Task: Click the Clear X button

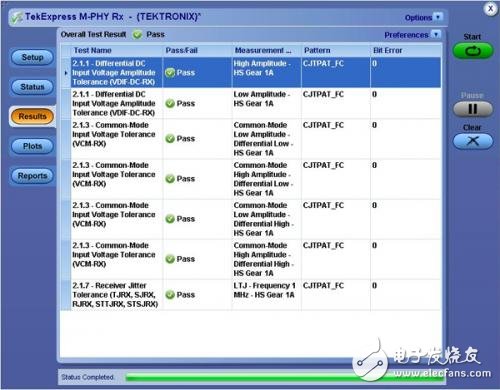Action: 473,141
